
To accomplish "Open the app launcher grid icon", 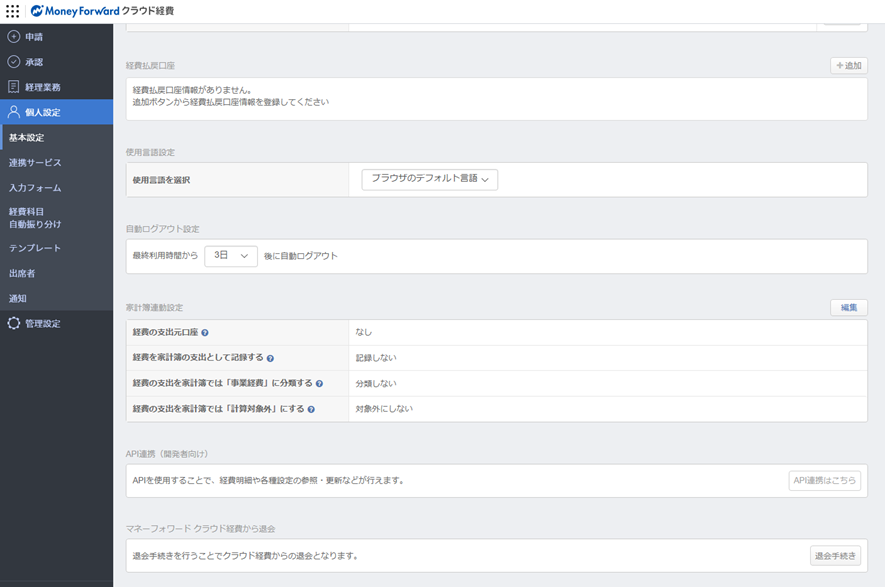I will (12, 11).
